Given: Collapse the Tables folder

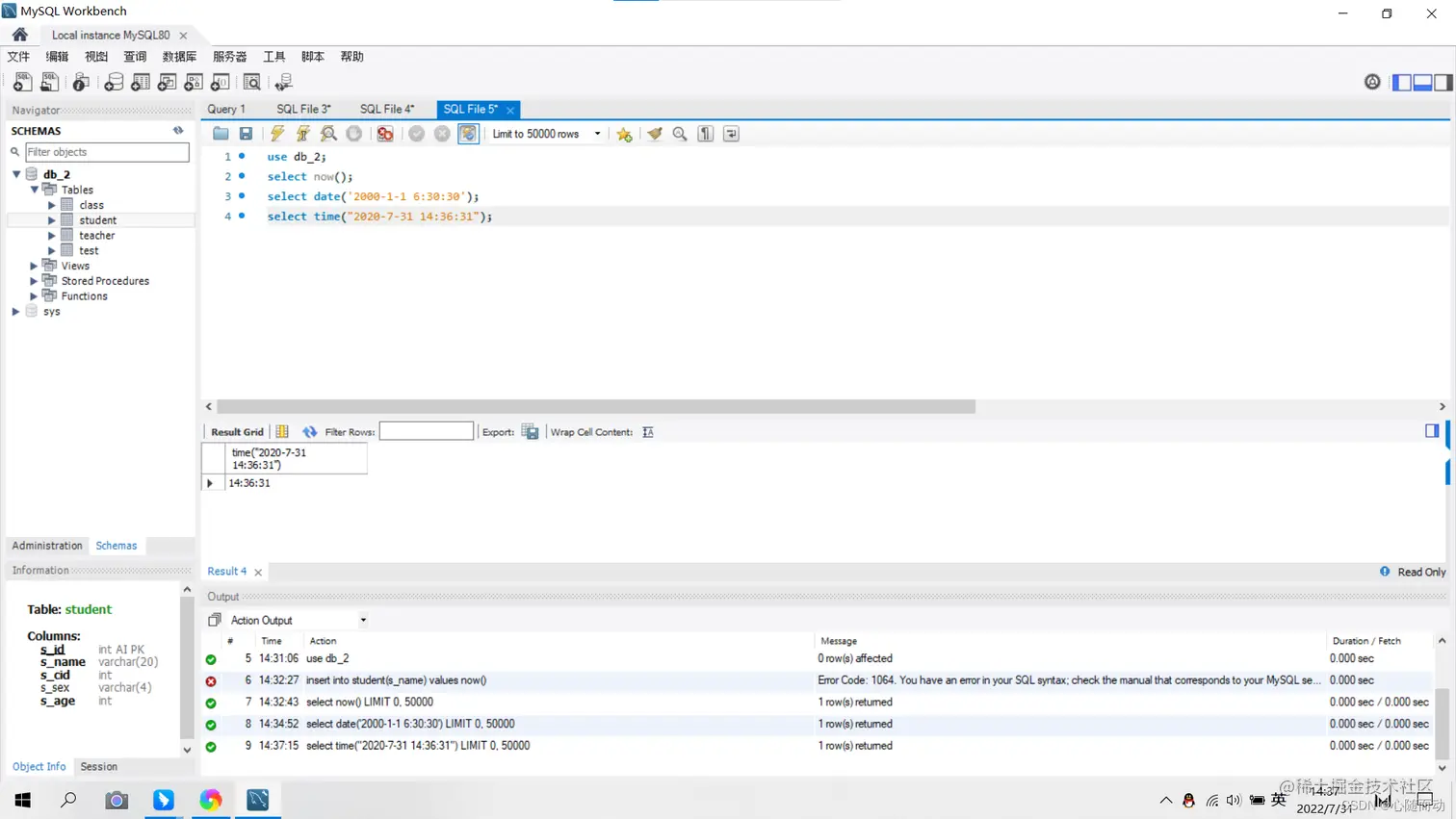Looking at the screenshot, I should click(x=34, y=190).
